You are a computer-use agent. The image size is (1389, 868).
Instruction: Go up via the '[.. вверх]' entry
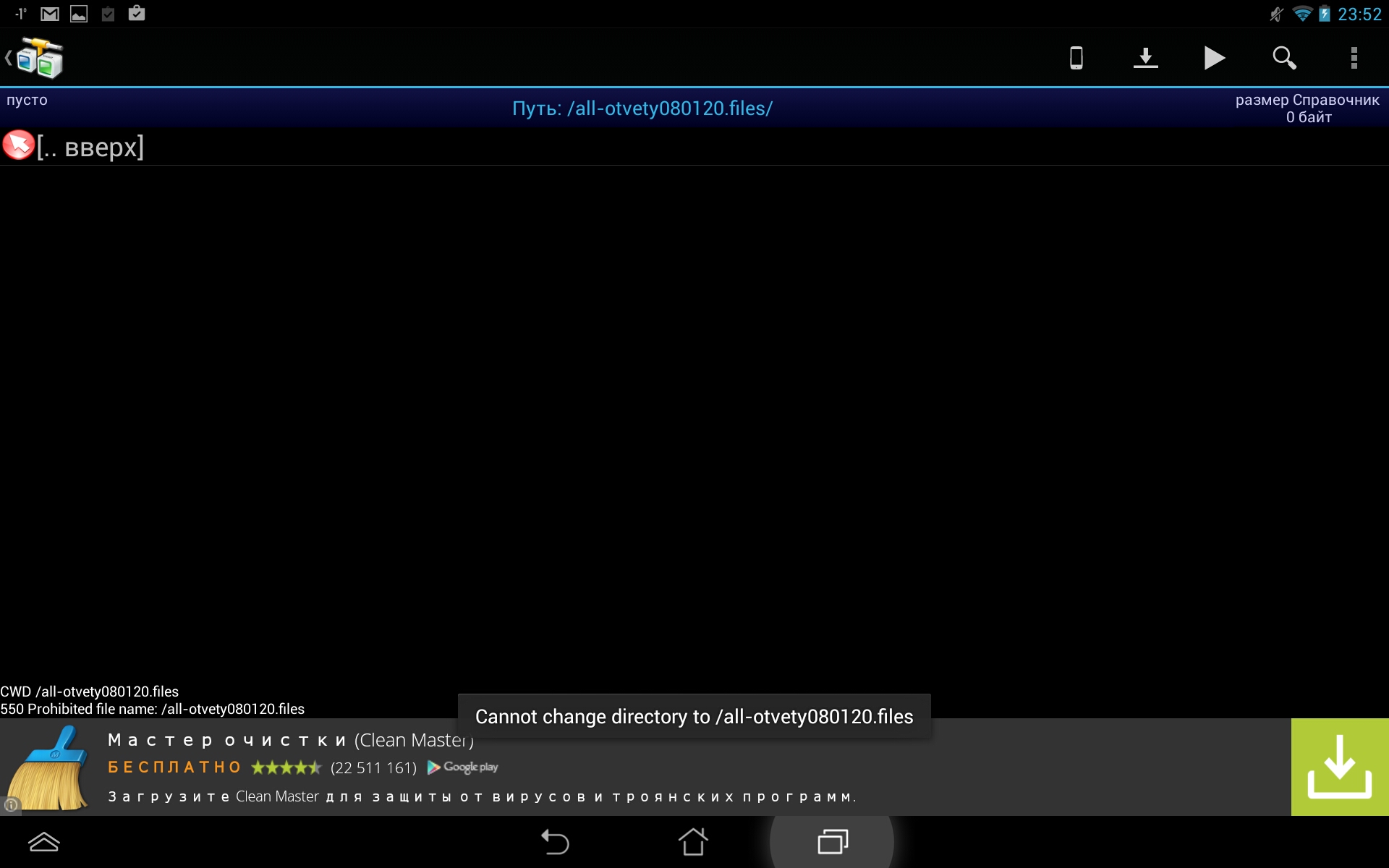(x=90, y=147)
